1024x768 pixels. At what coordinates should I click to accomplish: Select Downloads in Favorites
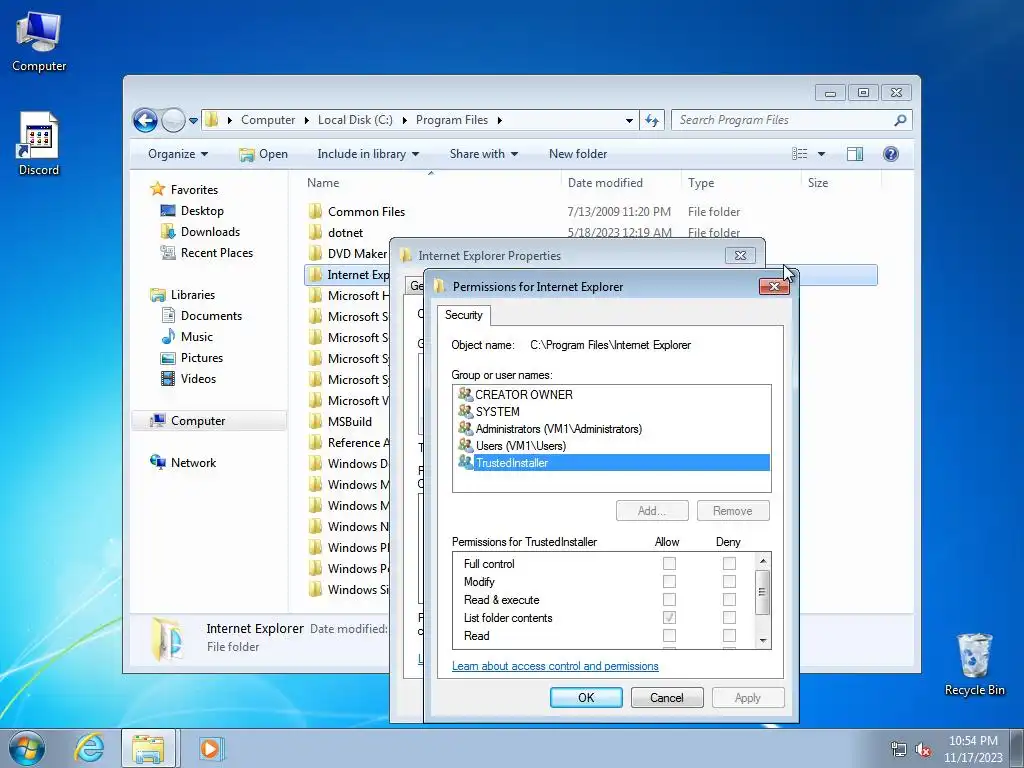(210, 232)
